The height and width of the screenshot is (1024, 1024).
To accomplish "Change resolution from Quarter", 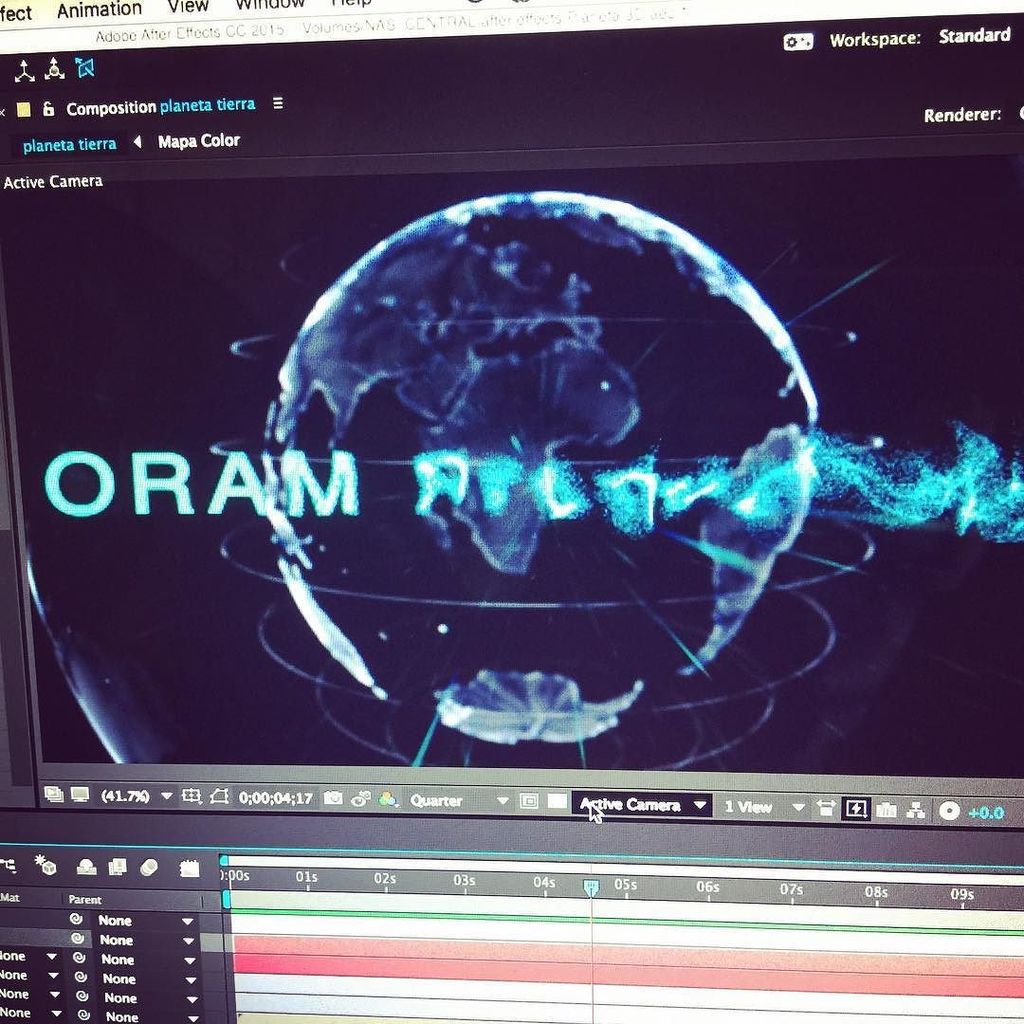I will pos(439,800).
